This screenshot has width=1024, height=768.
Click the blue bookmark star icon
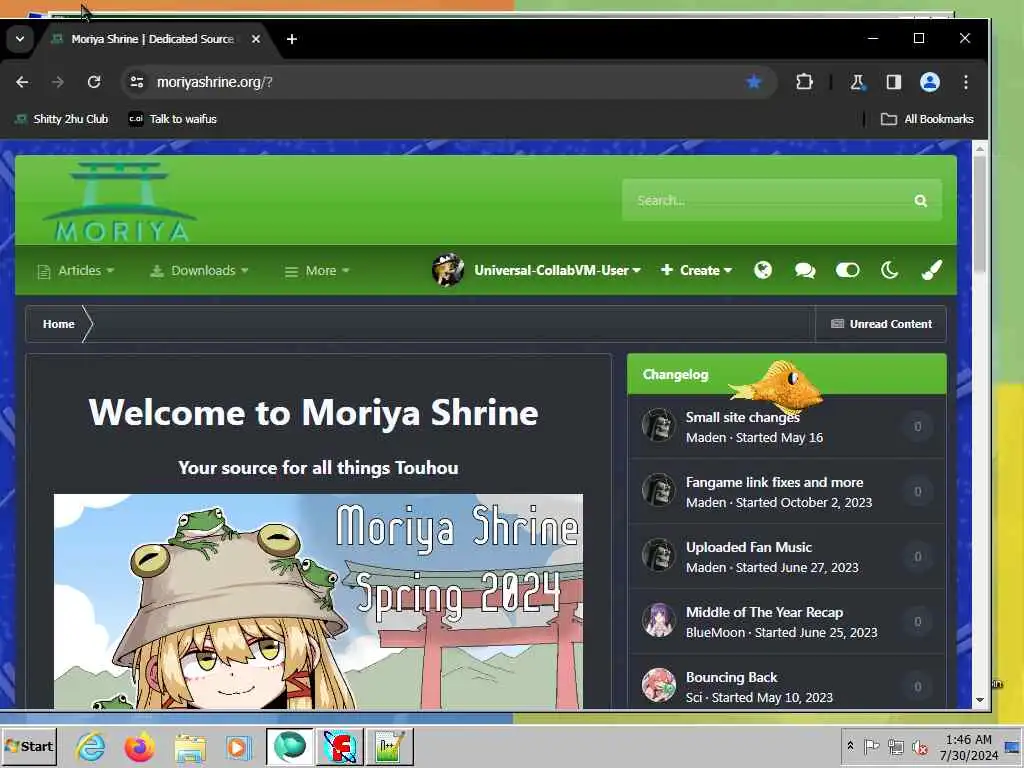pos(754,82)
